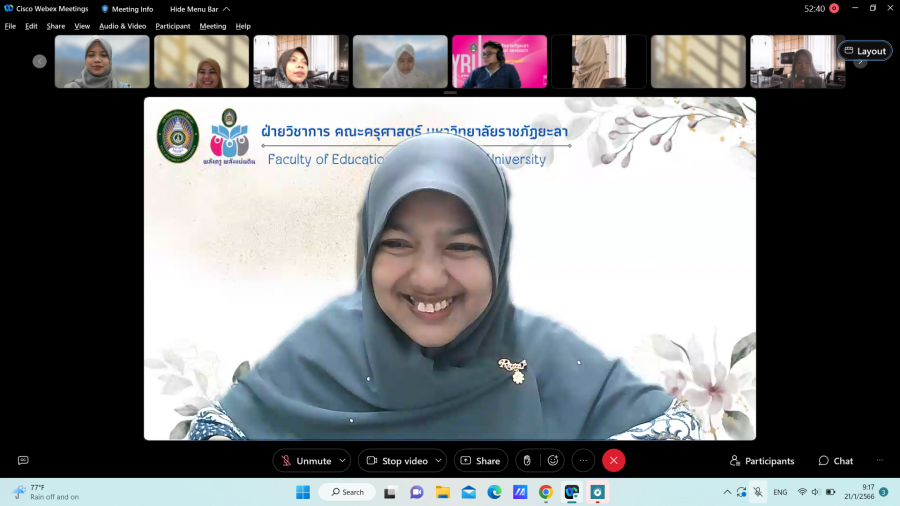Click the Share content button
The height and width of the screenshot is (506, 900).
pyautogui.click(x=481, y=460)
